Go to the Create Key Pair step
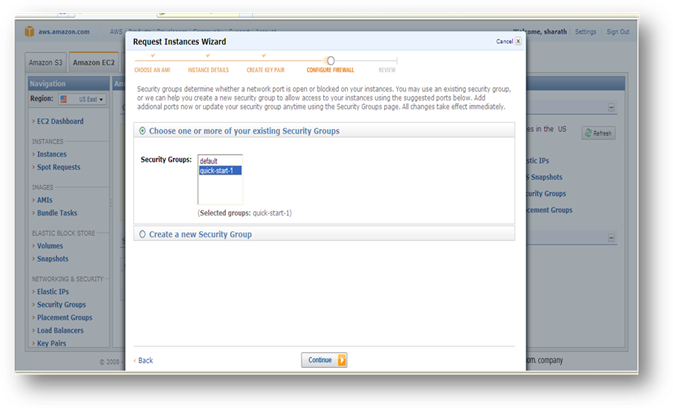This screenshot has width=673, height=408. tap(265, 70)
